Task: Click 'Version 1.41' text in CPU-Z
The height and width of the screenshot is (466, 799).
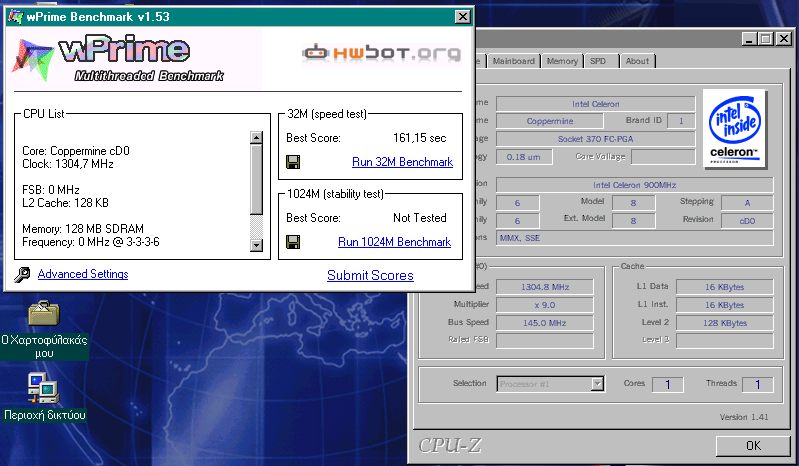Action: (x=743, y=417)
